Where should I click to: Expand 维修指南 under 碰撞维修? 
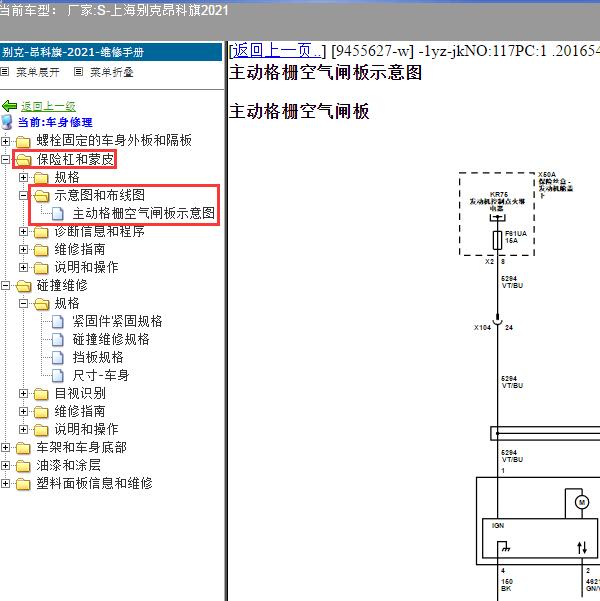23,411
